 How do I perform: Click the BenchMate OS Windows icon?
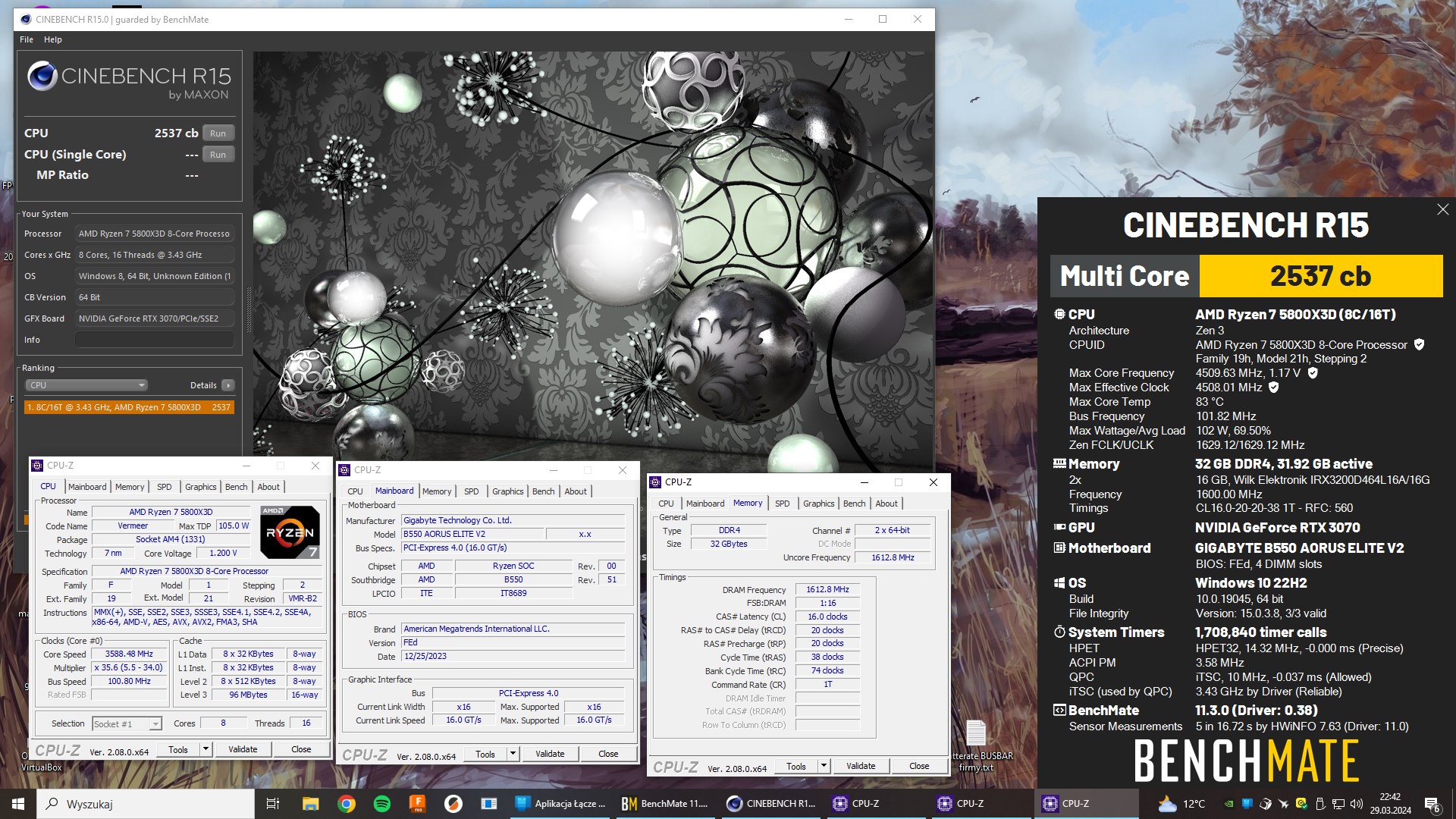tap(1059, 582)
